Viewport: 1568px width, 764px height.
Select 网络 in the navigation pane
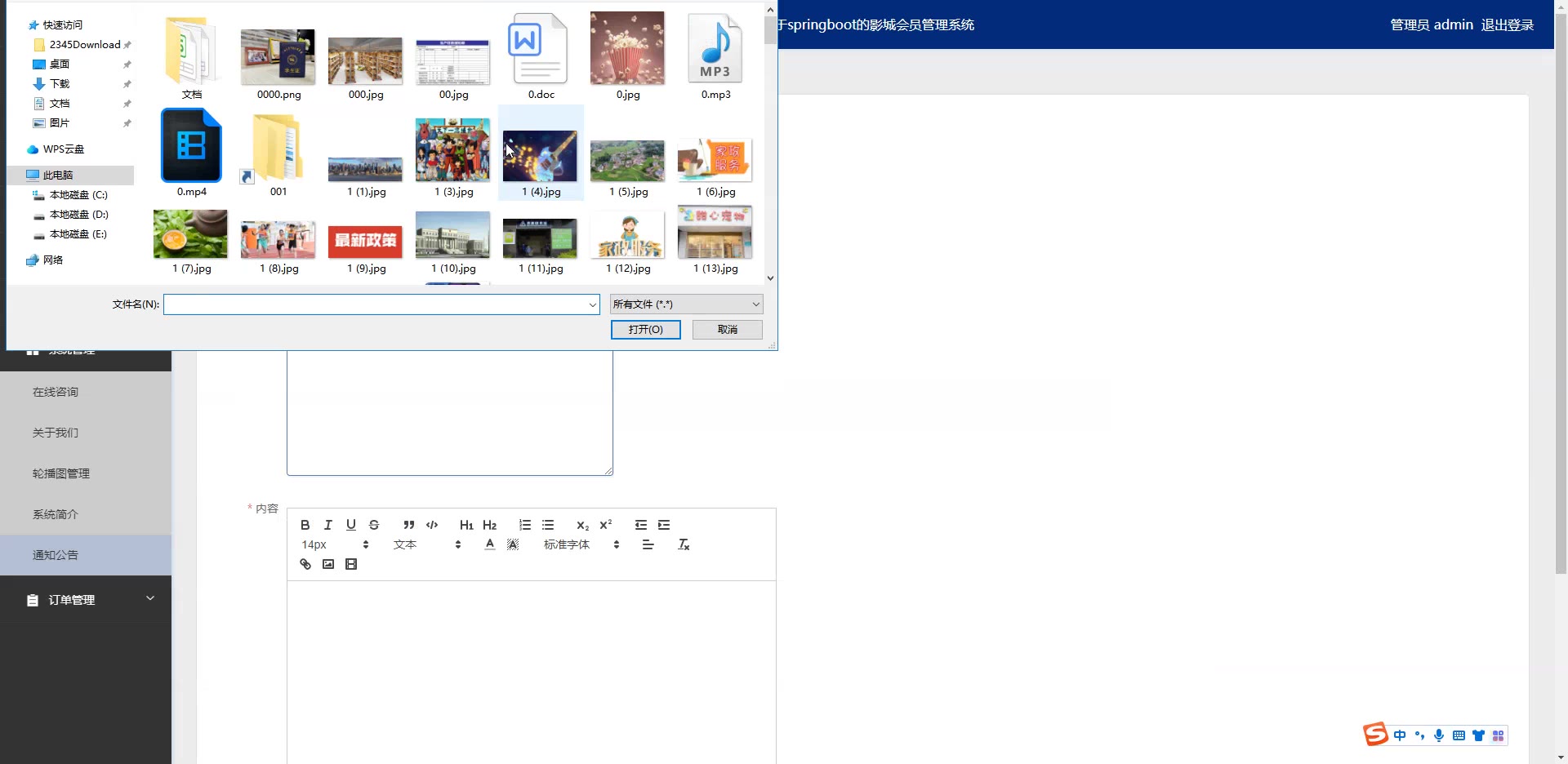pos(53,260)
